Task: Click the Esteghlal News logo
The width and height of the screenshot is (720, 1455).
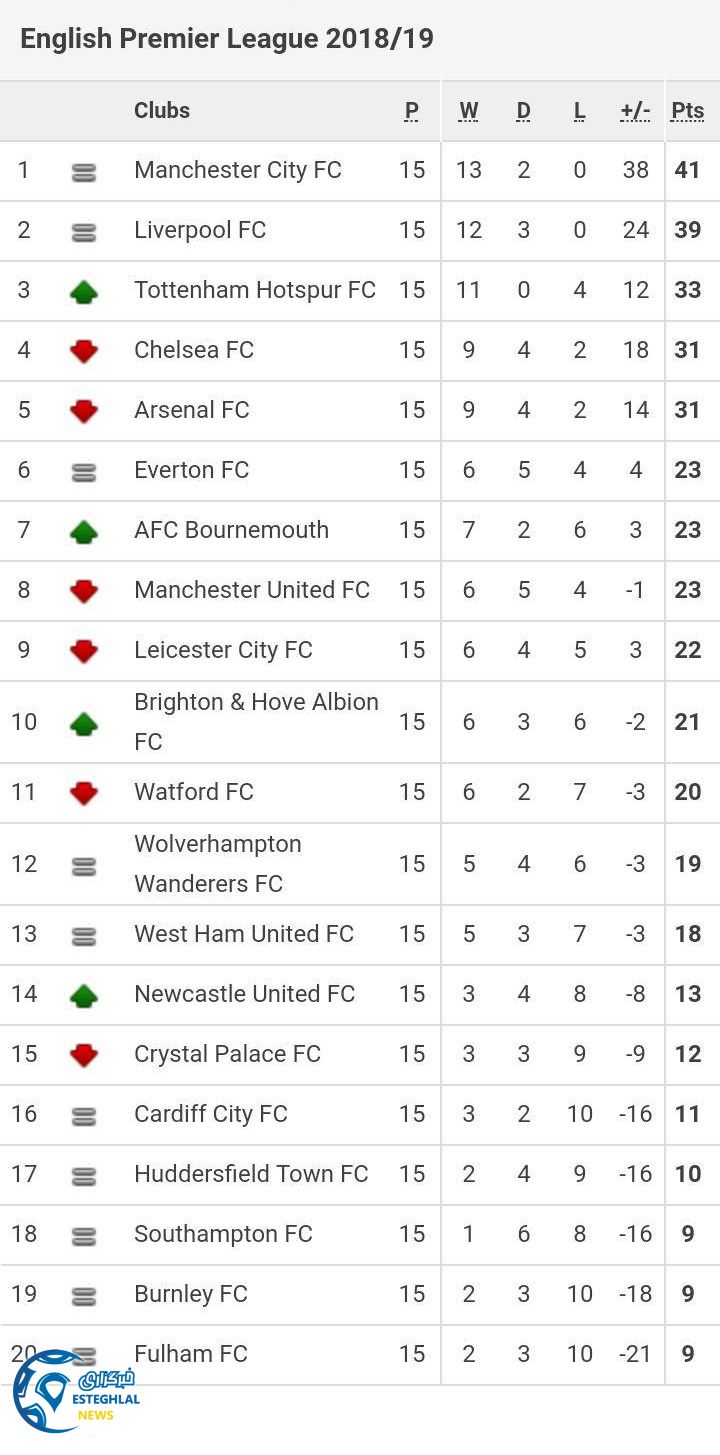Action: 75,1390
